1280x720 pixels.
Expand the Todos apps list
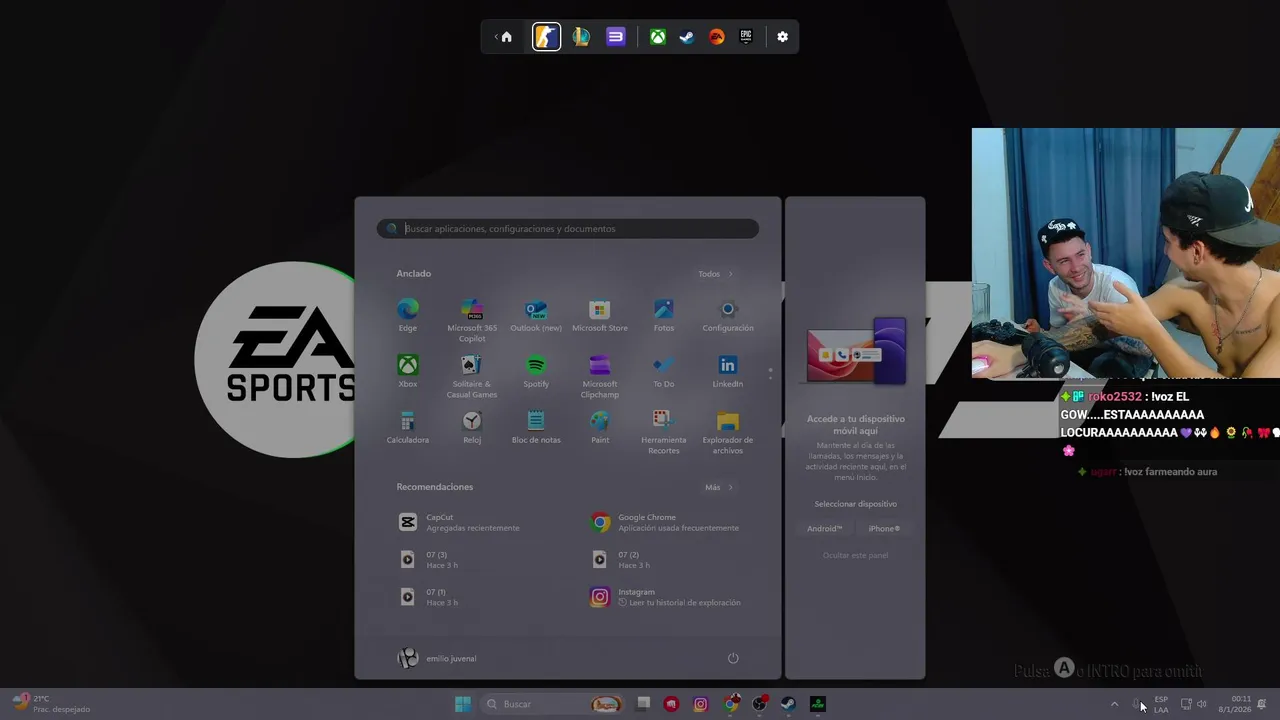pos(716,274)
